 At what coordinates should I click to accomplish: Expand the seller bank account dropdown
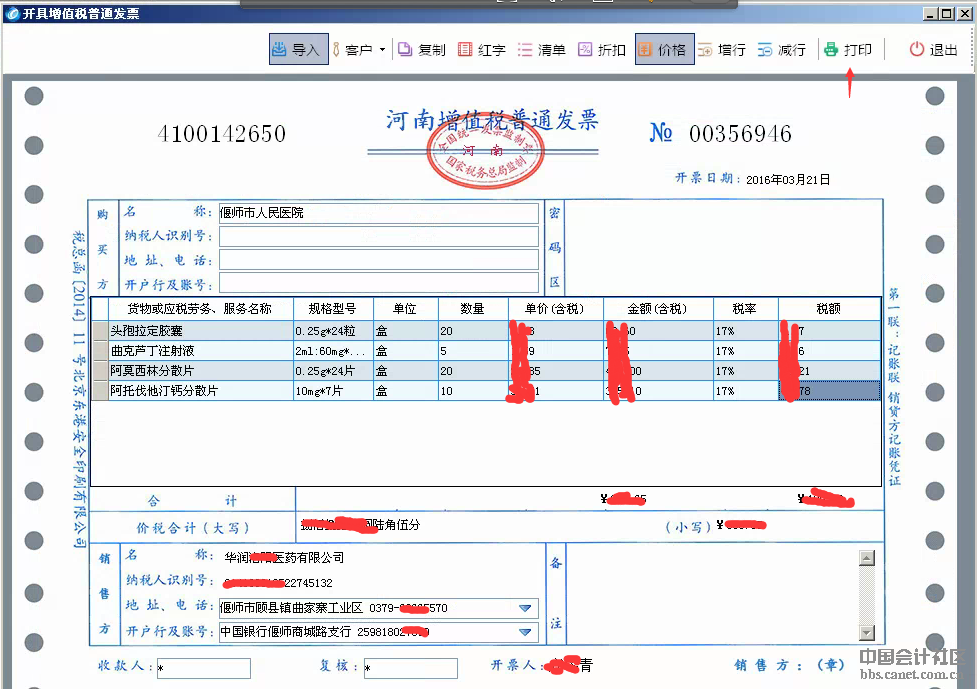coord(525,632)
